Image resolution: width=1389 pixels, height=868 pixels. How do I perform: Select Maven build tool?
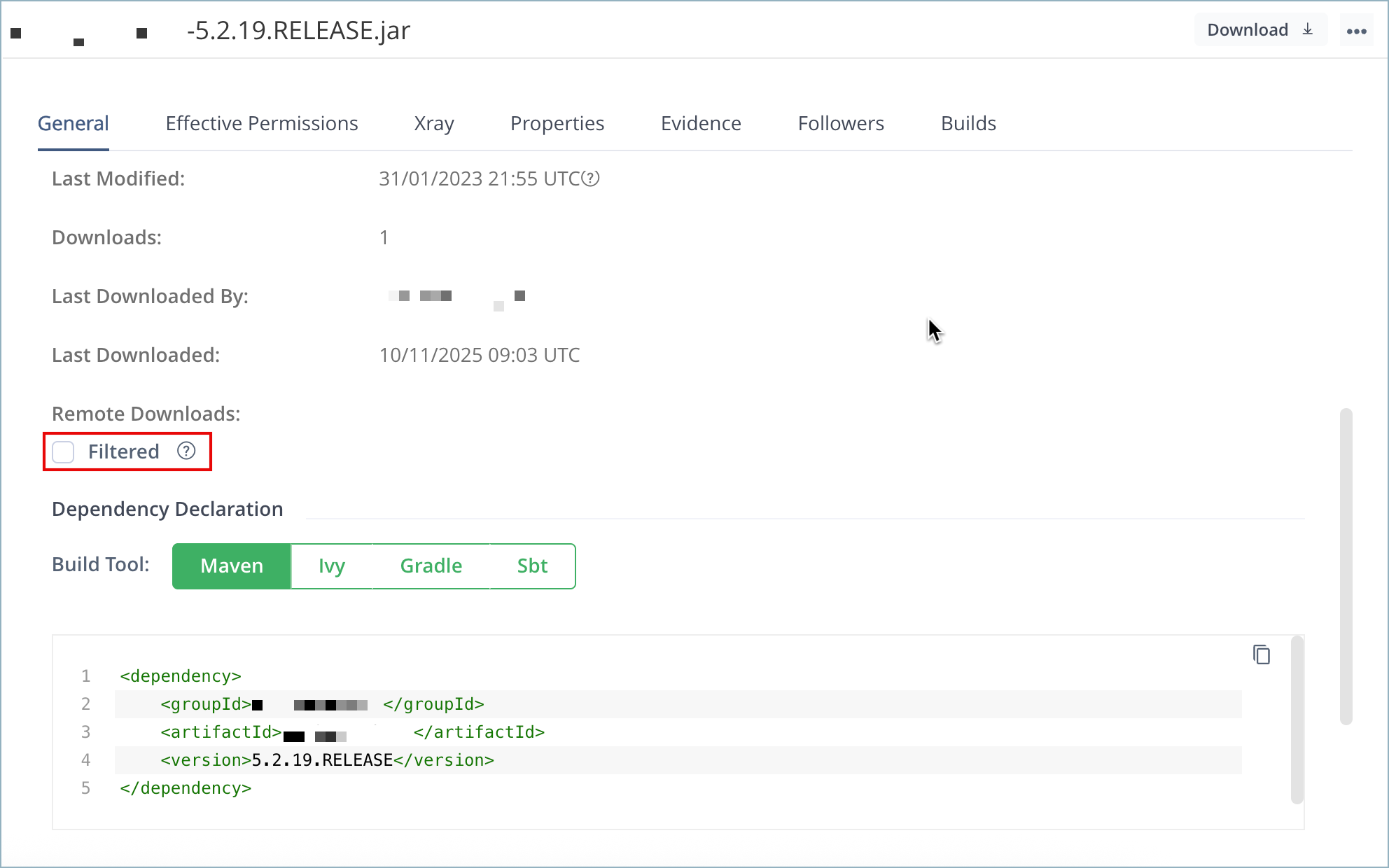[x=232, y=566]
